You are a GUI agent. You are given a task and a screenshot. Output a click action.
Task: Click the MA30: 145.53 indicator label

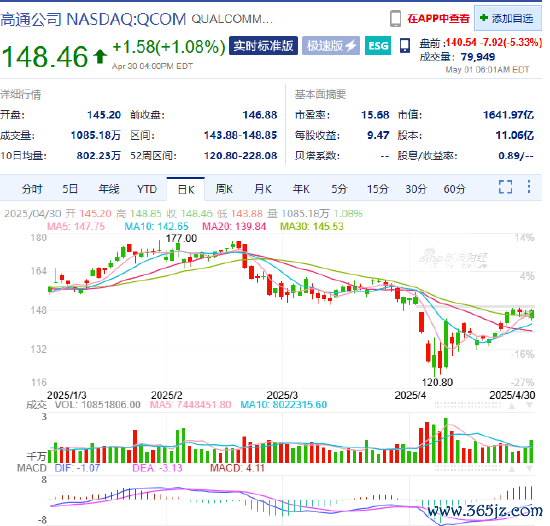point(312,226)
